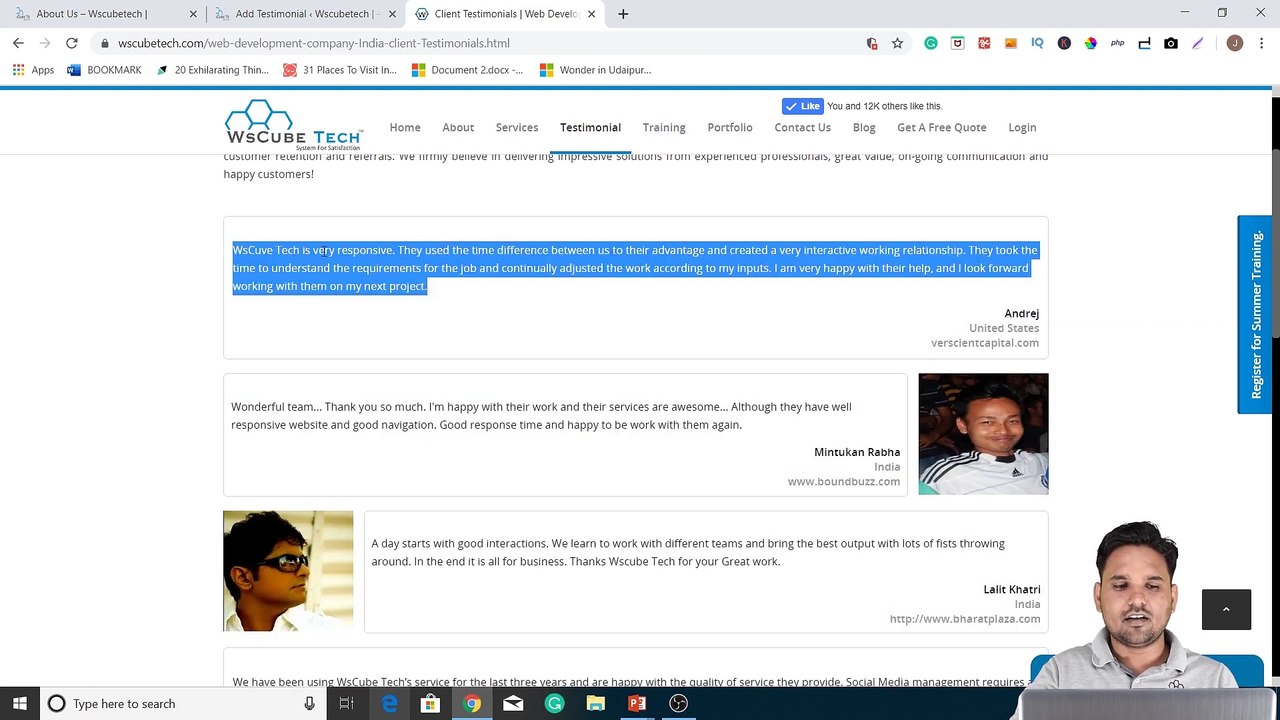Open a new browser tab
The image size is (1280, 720).
[623, 14]
